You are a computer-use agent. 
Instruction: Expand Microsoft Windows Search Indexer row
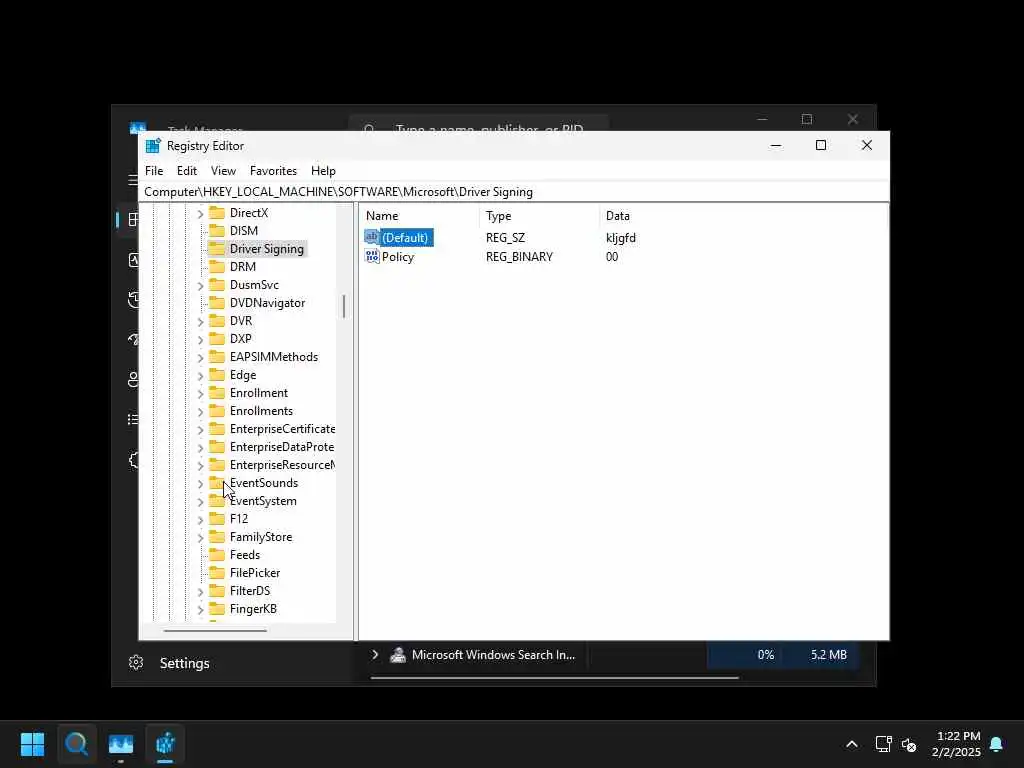[375, 654]
